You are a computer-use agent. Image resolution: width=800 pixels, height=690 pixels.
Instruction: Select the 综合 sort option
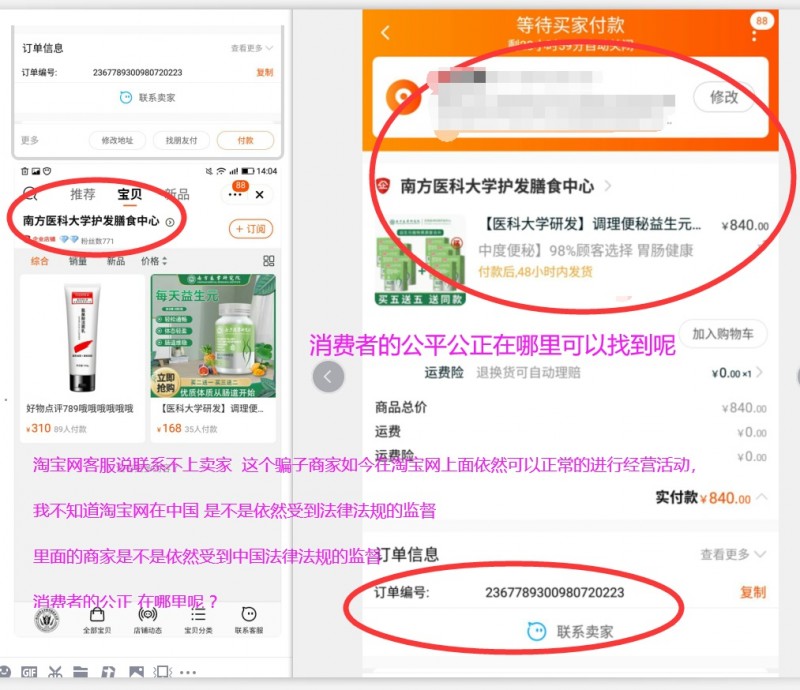pos(39,261)
